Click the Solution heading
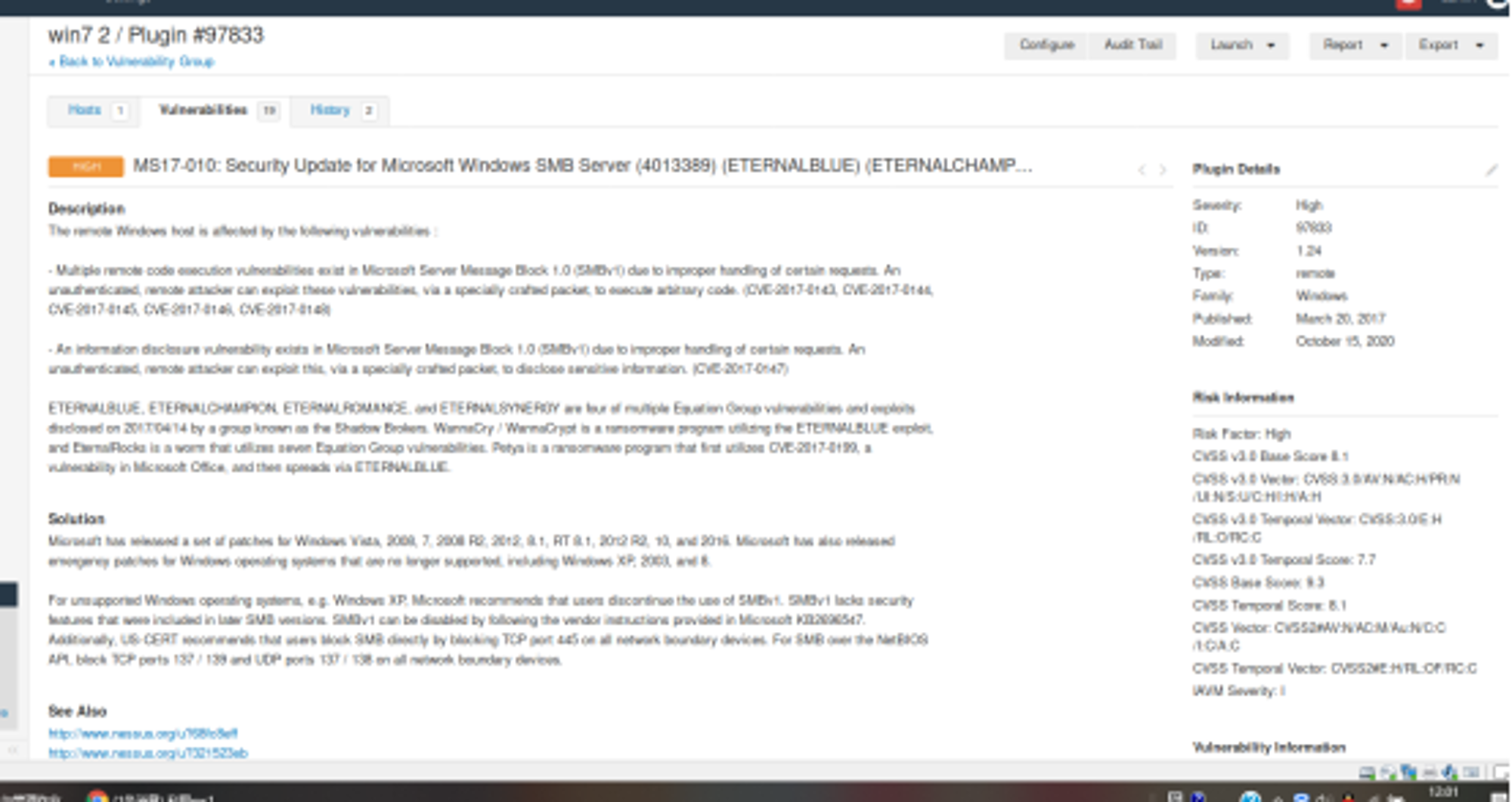1512x802 pixels. point(76,519)
